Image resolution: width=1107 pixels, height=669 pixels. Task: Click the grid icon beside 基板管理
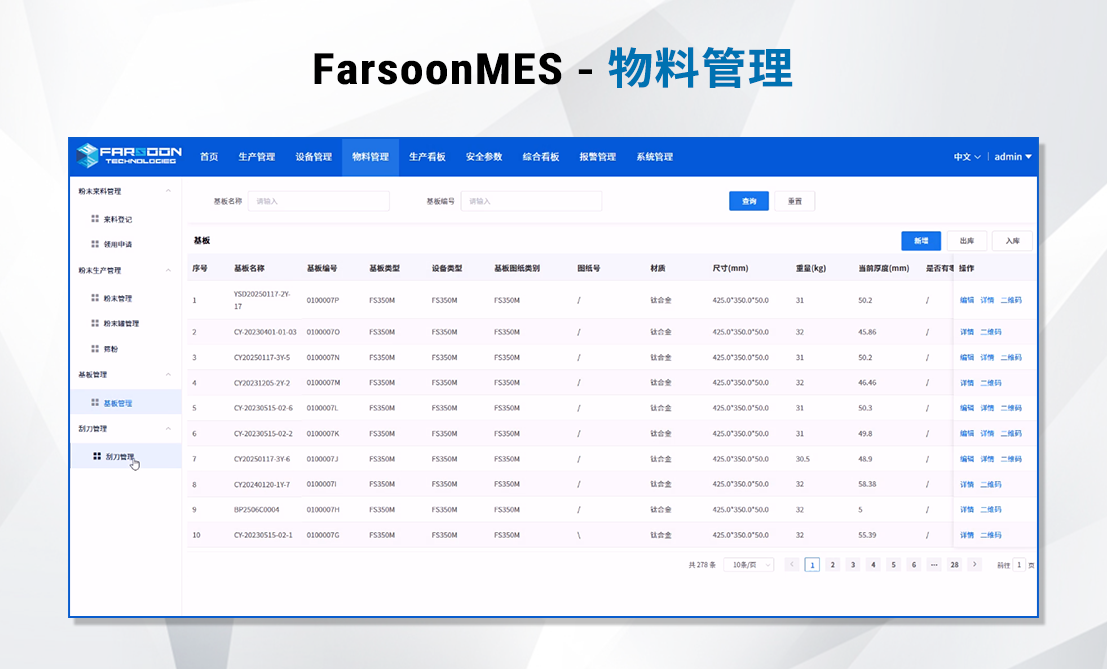coord(95,402)
